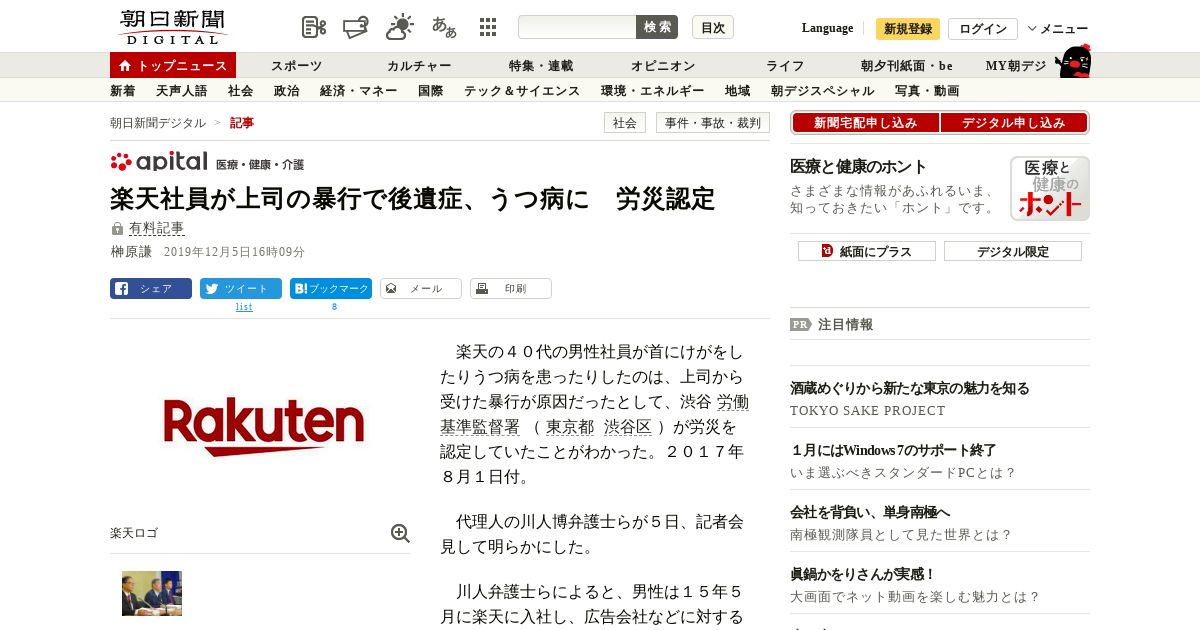
Task: Open the 有料記事 link
Action: click(x=156, y=228)
